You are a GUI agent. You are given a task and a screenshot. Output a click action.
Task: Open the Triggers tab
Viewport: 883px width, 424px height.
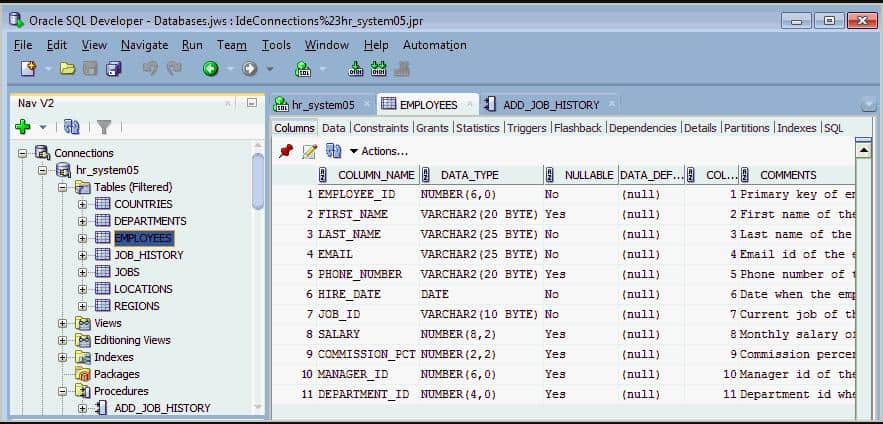click(x=527, y=128)
